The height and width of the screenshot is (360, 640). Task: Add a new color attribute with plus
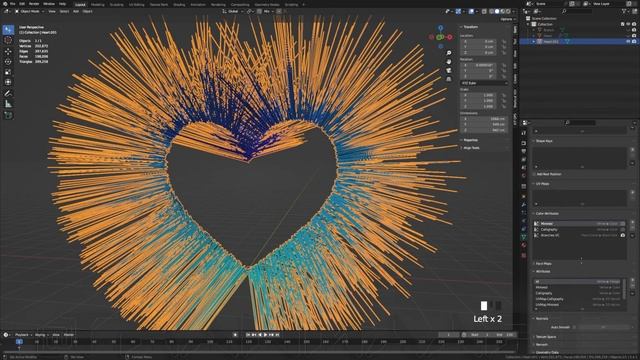tap(633, 223)
